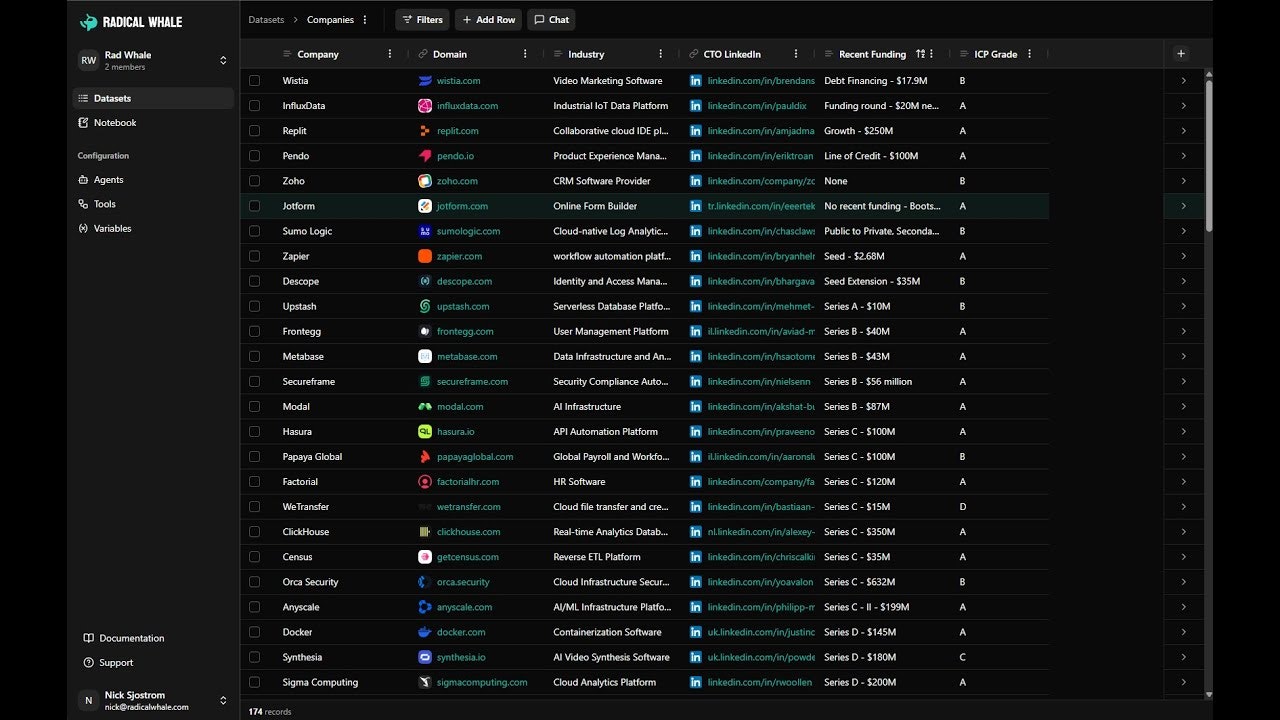Open Industry column options menu

(x=661, y=54)
